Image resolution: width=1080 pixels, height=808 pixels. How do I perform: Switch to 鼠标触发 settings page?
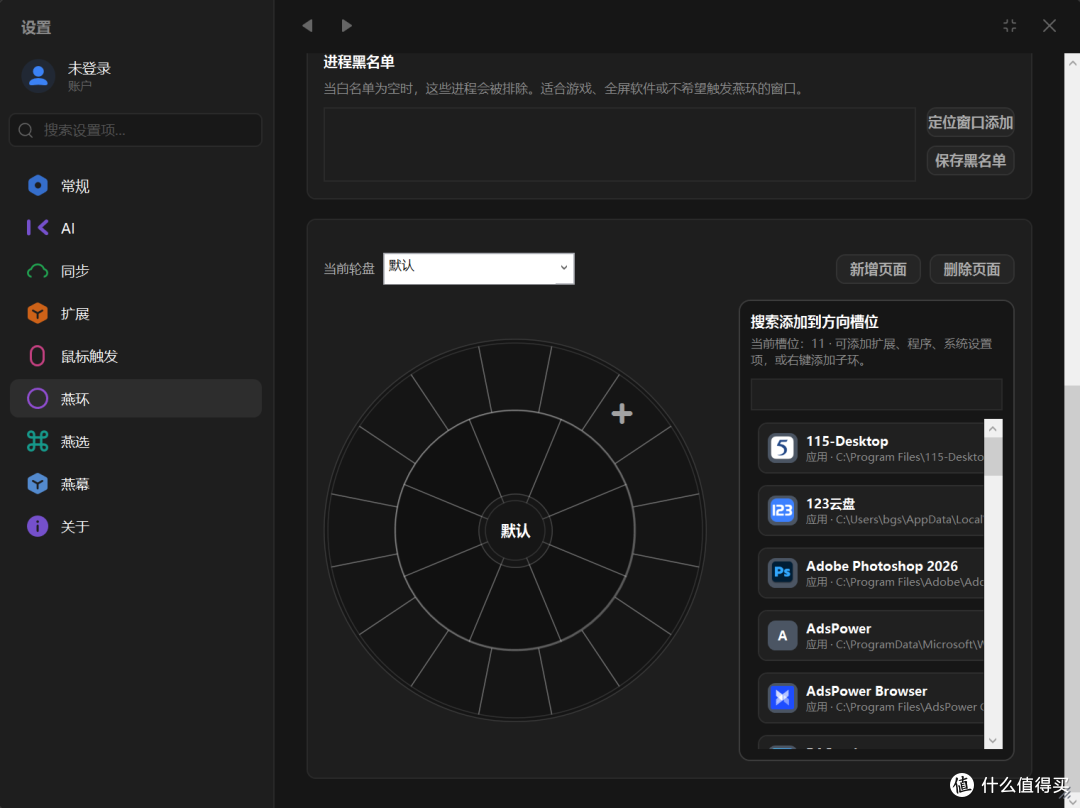(136, 356)
